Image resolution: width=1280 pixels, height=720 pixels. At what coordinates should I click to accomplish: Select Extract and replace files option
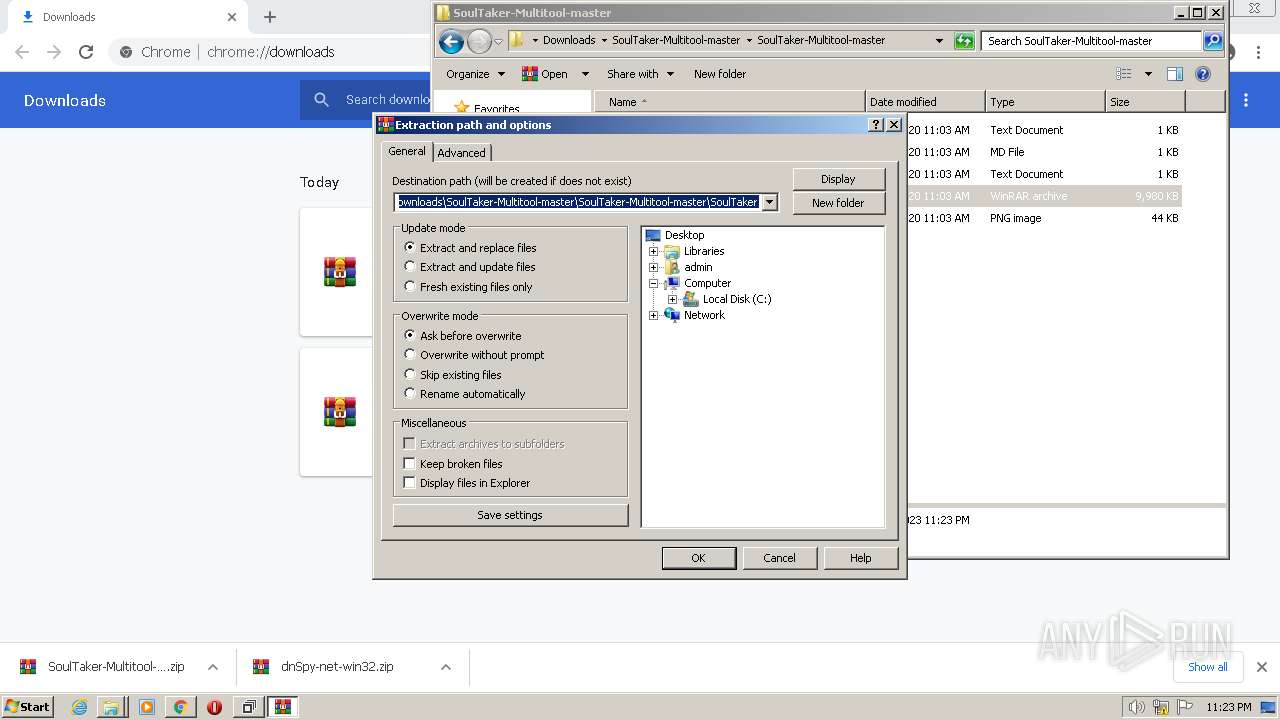(470, 248)
